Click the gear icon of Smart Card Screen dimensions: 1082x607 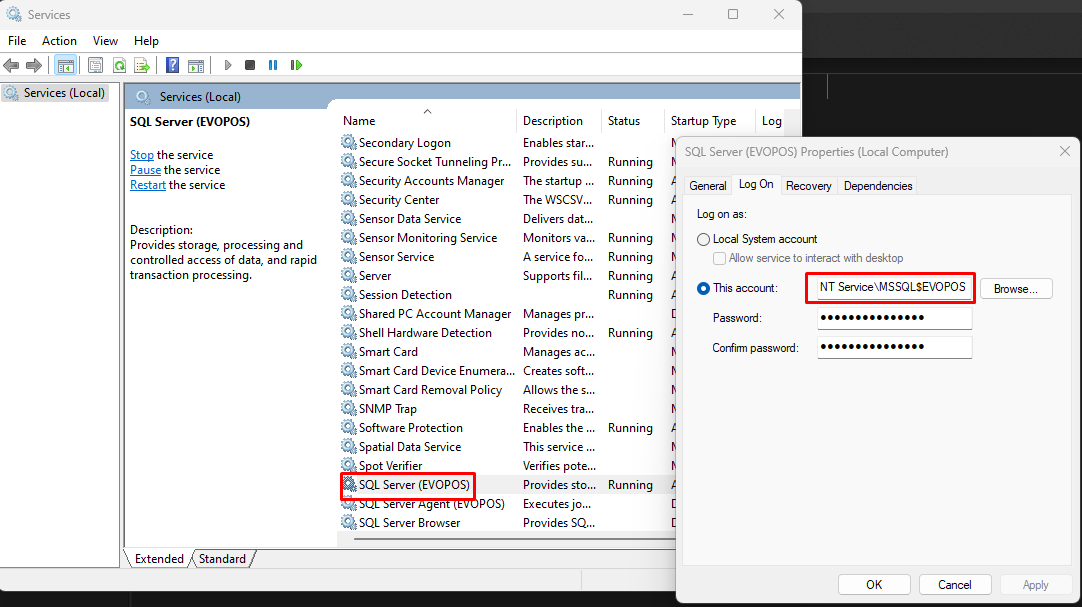[349, 352]
